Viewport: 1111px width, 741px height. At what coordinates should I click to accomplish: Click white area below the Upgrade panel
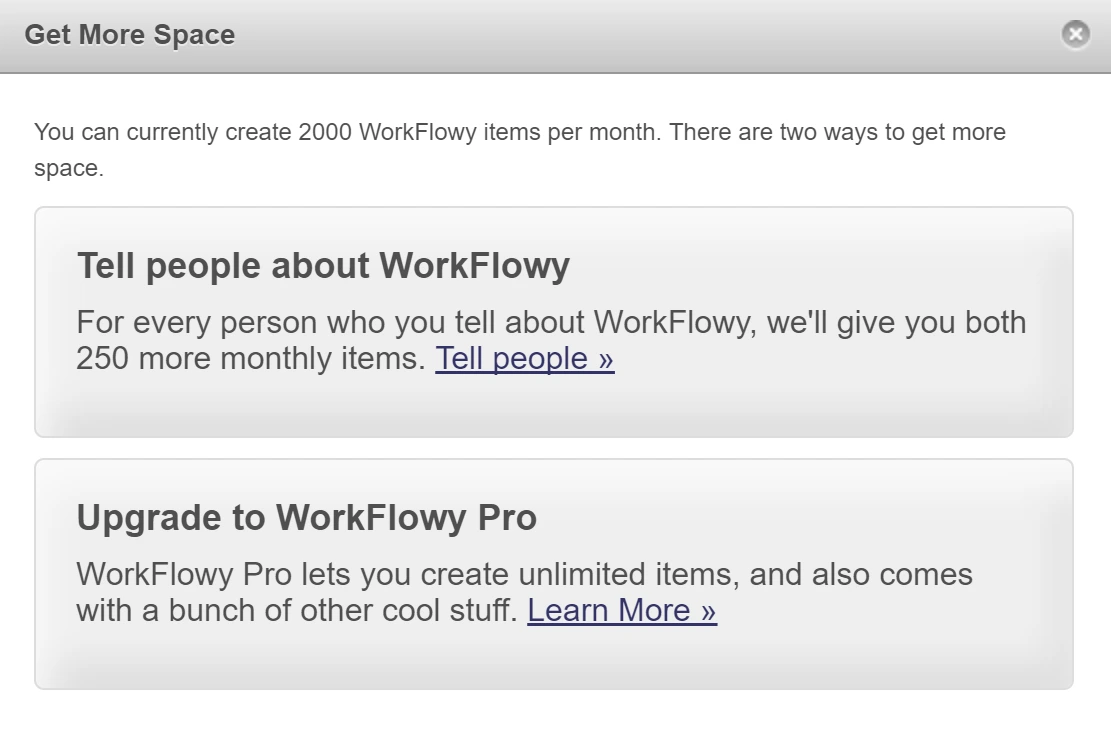coord(553,716)
